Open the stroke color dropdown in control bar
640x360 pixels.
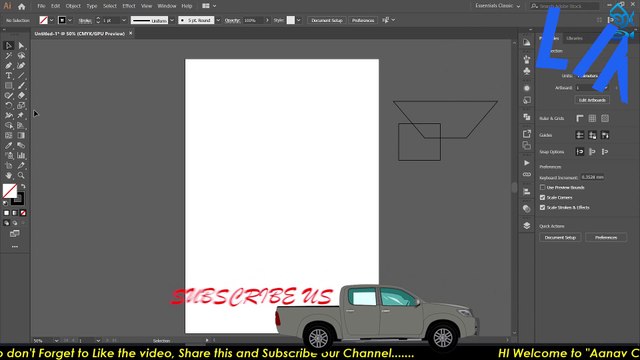click(x=70, y=20)
